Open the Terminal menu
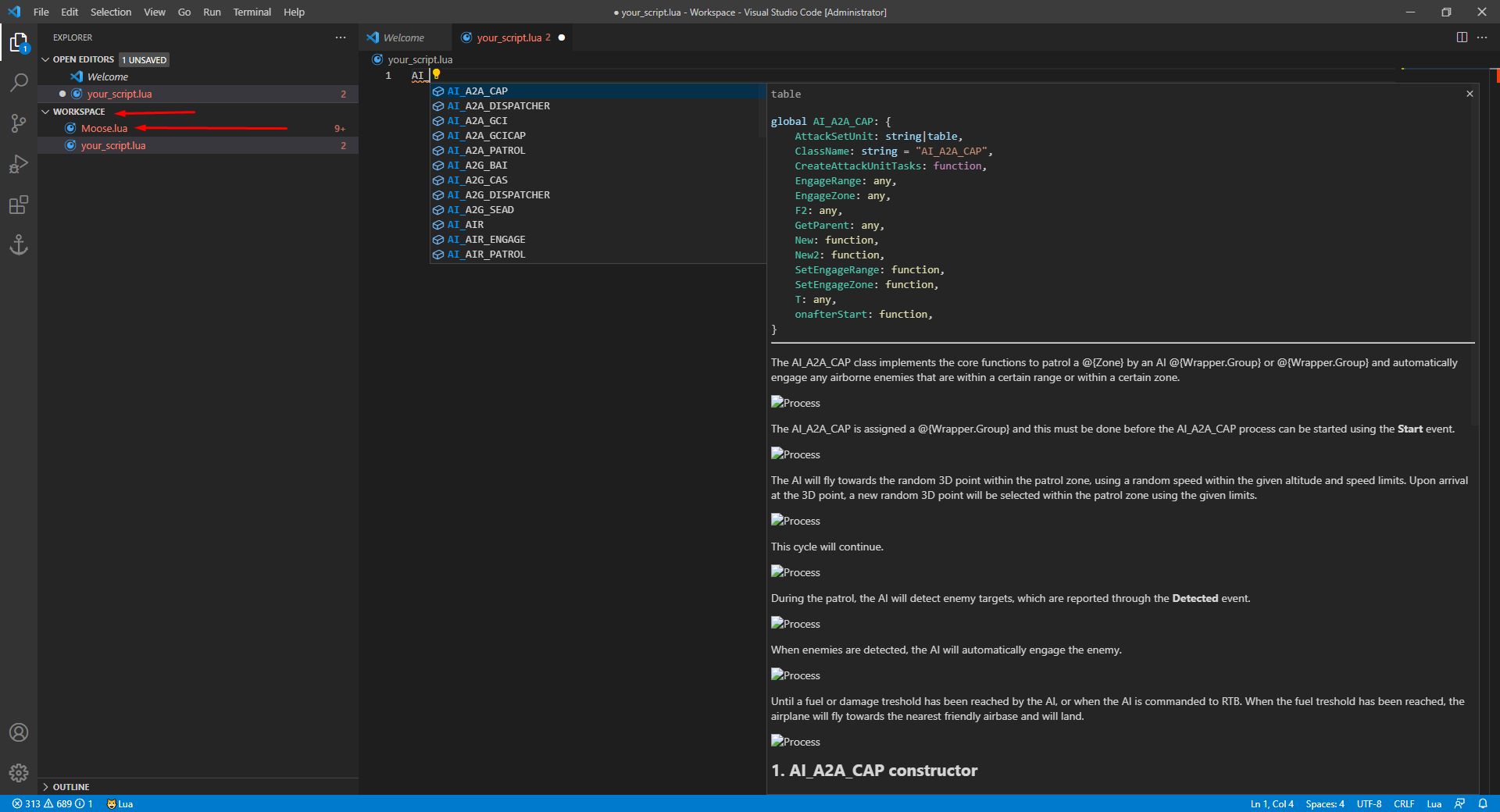 tap(252, 12)
